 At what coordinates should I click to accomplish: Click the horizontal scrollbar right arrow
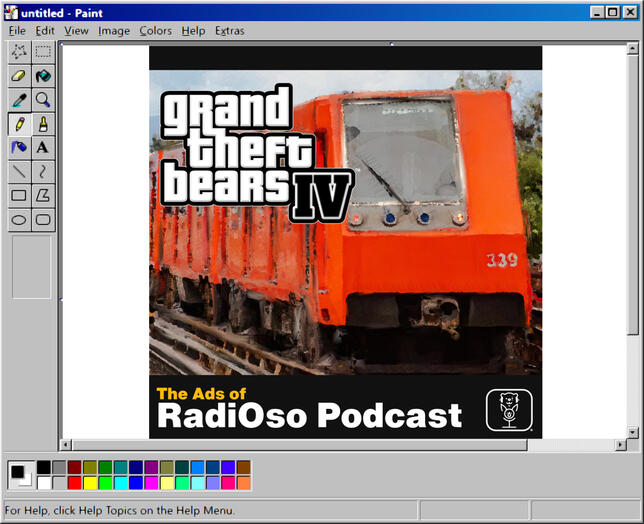pyautogui.click(x=620, y=445)
